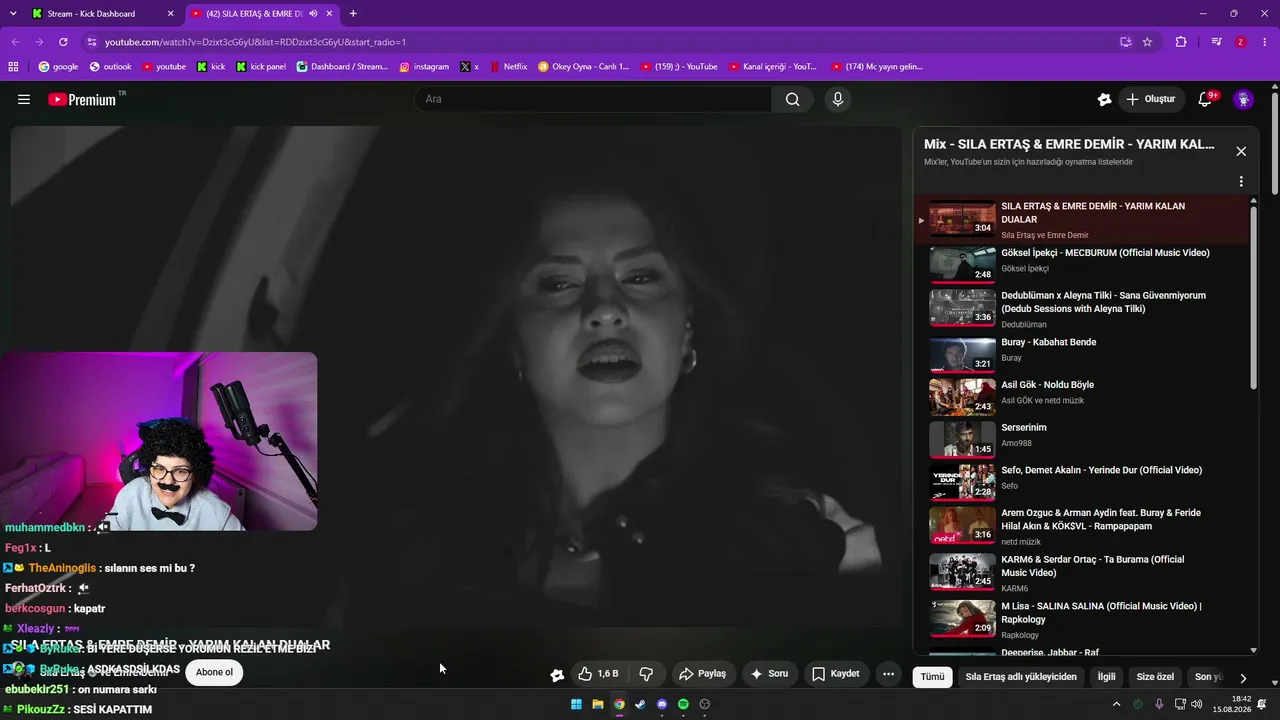Select the Size özel filter chip

coord(1155,677)
